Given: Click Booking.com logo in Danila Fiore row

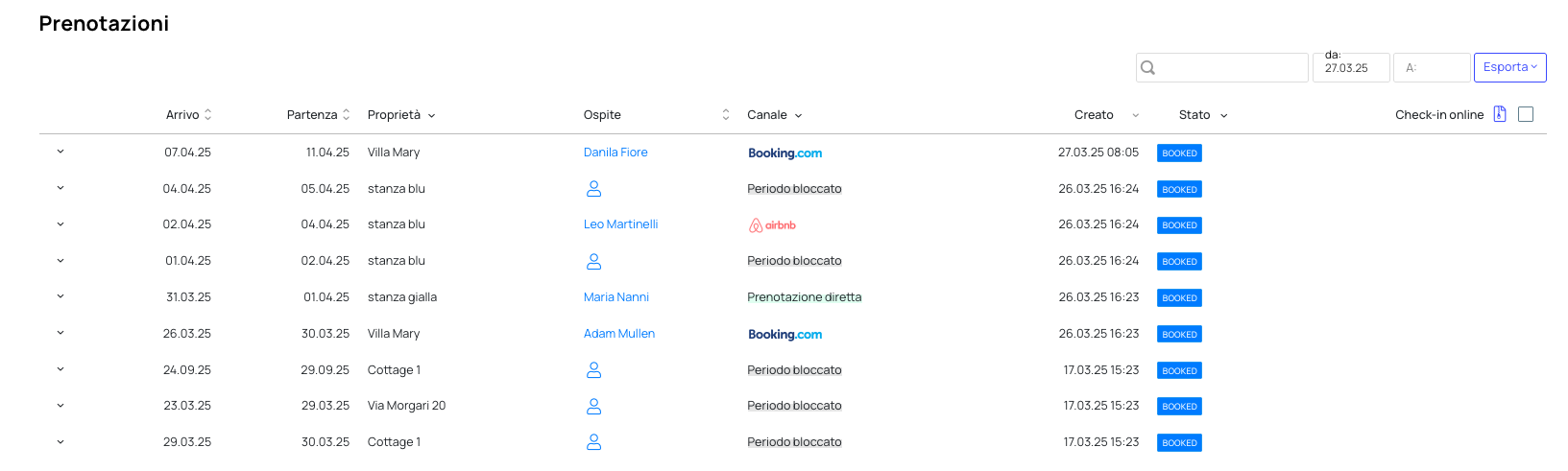Looking at the screenshot, I should pos(784,153).
